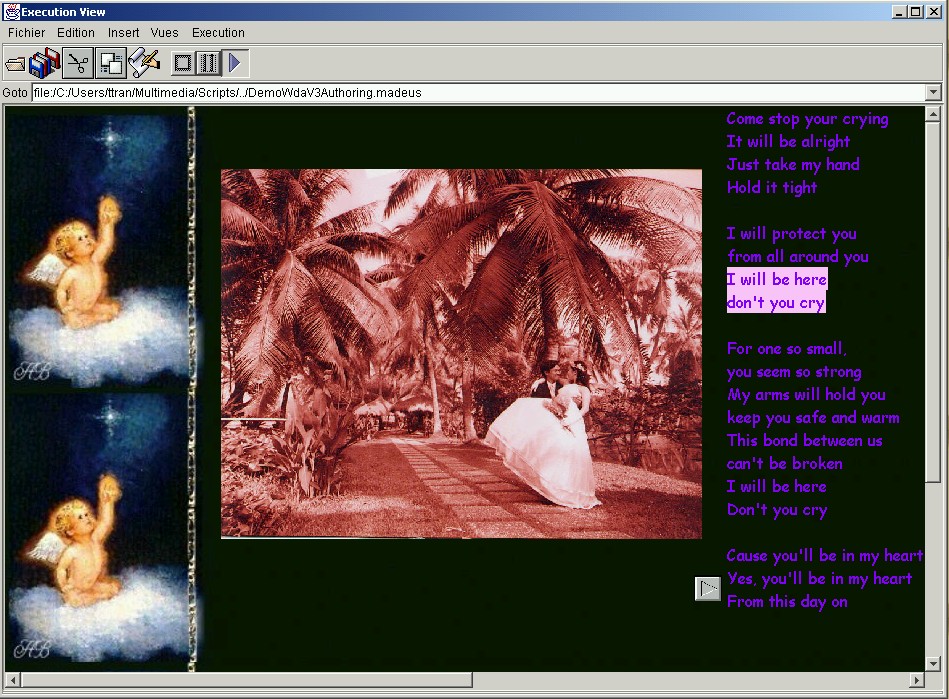Click the stop square playback button
Screen dimensions: 949x699
[x=183, y=63]
